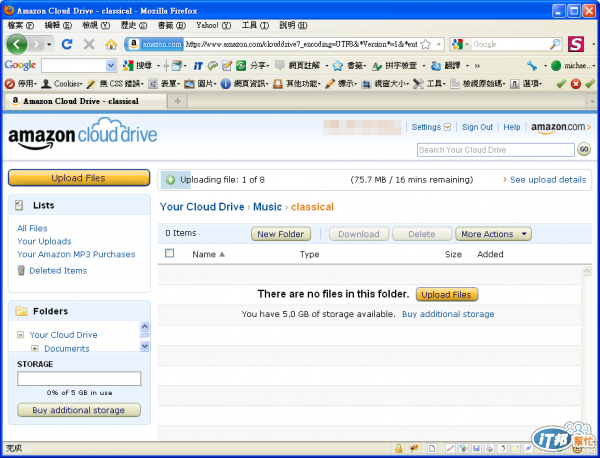
Task: Open the search engine selector dropdown
Action: 466,44
